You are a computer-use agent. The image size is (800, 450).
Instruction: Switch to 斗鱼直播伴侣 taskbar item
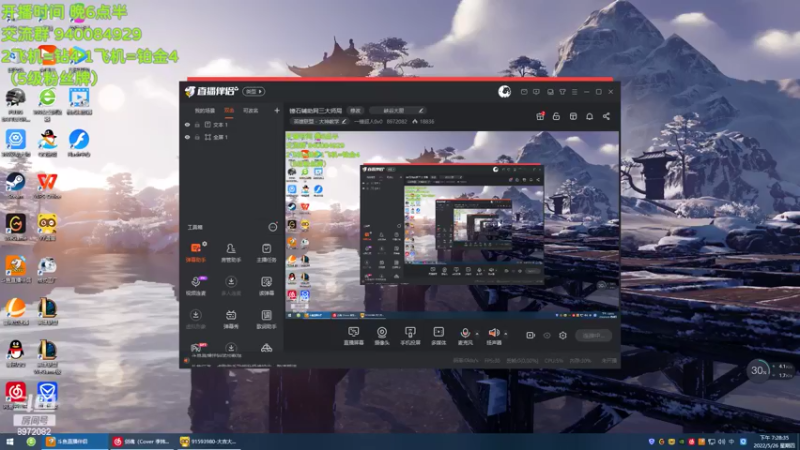[74, 442]
